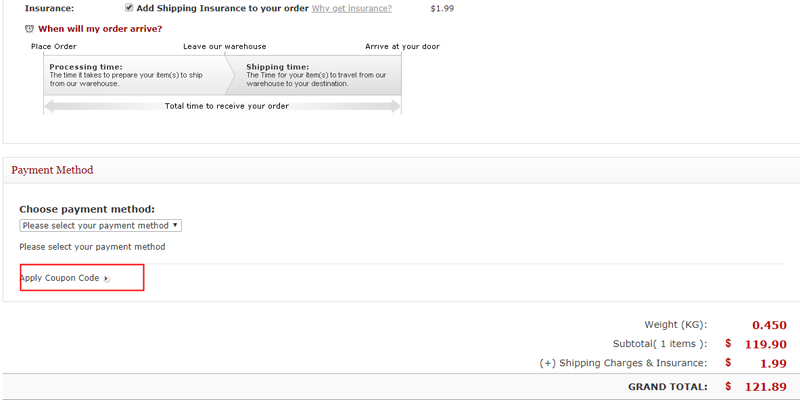Open the payment method dropdown
The width and height of the screenshot is (800, 400).
100,226
